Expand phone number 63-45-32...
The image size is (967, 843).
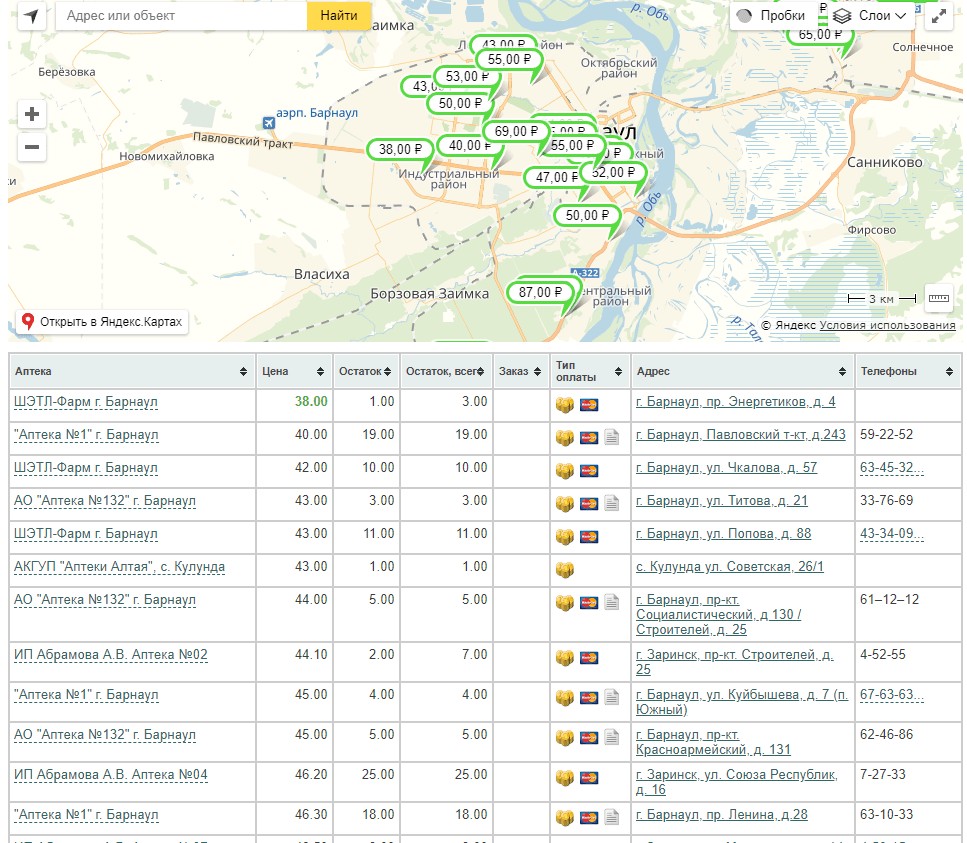892,468
